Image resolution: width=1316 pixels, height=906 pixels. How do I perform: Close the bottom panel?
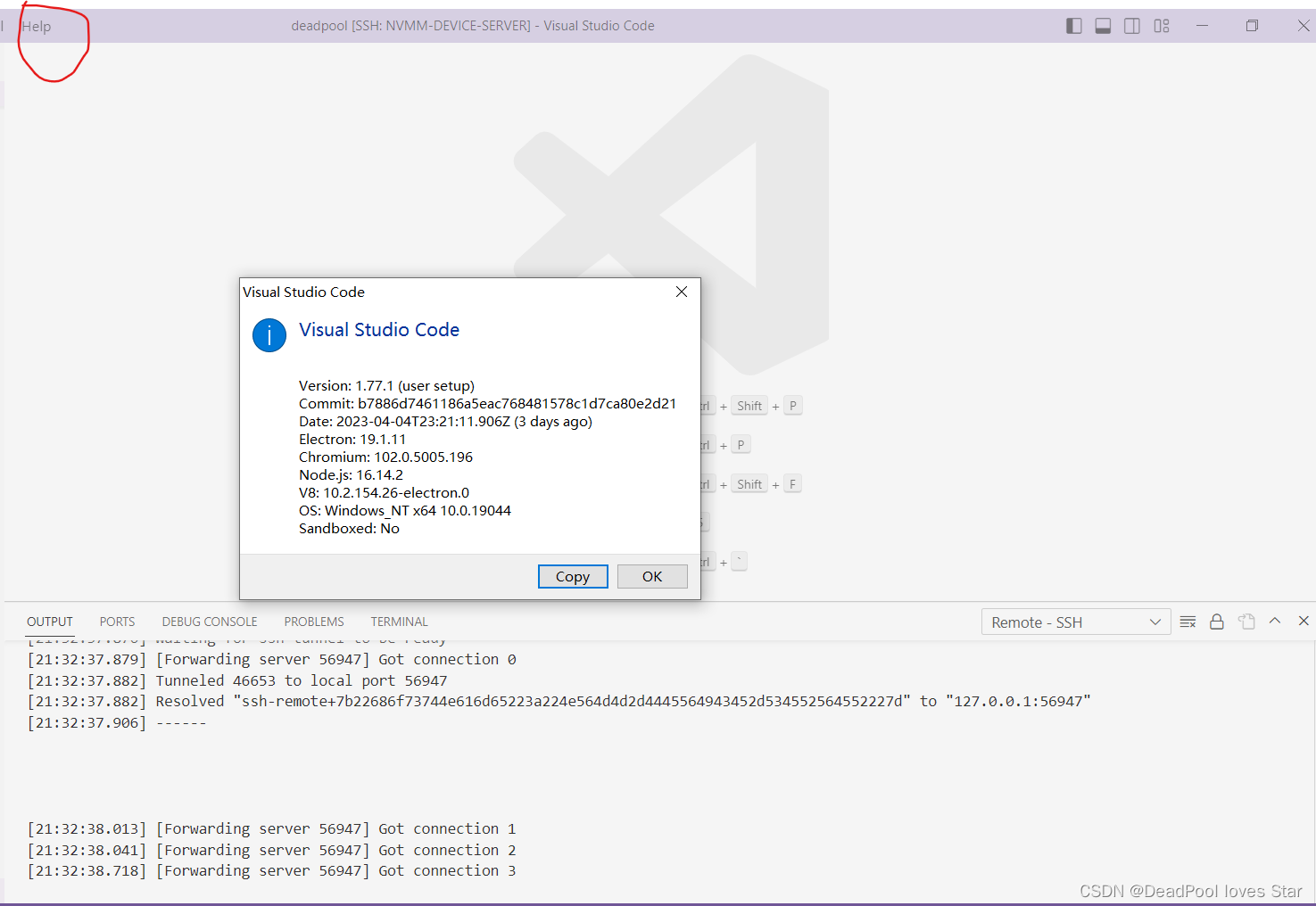click(1304, 621)
